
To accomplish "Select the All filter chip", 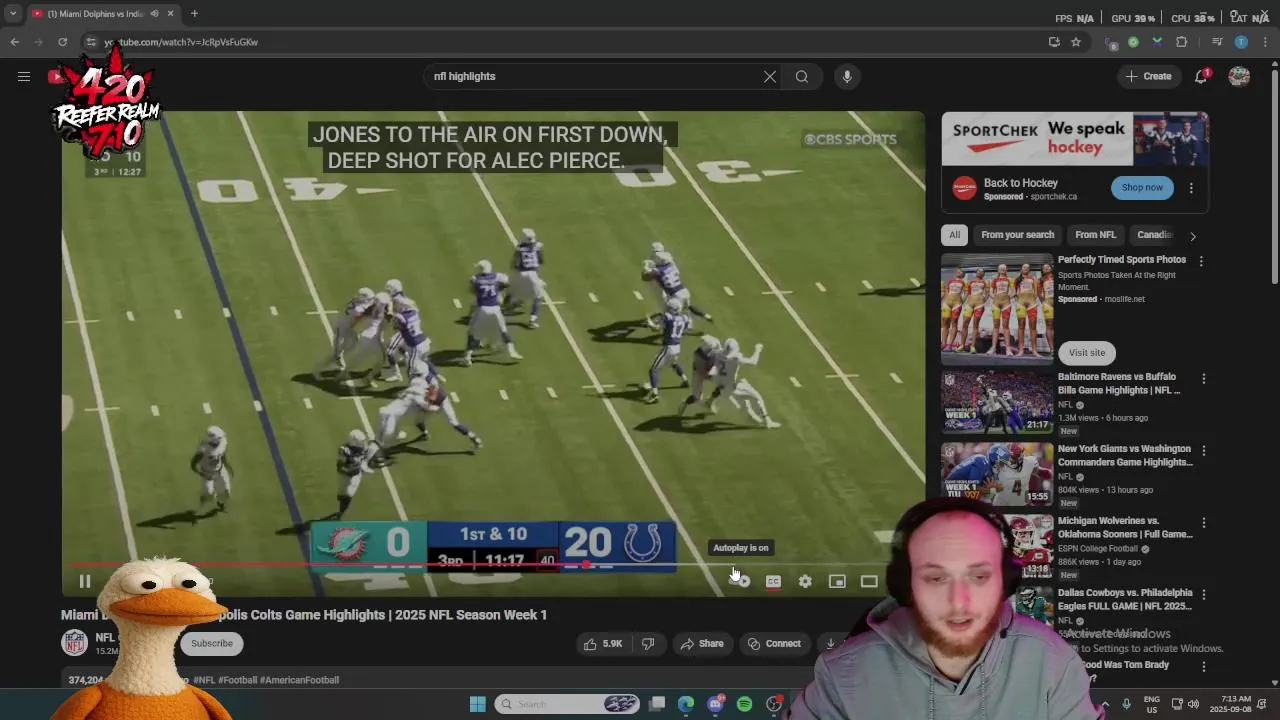I will click(x=954, y=235).
